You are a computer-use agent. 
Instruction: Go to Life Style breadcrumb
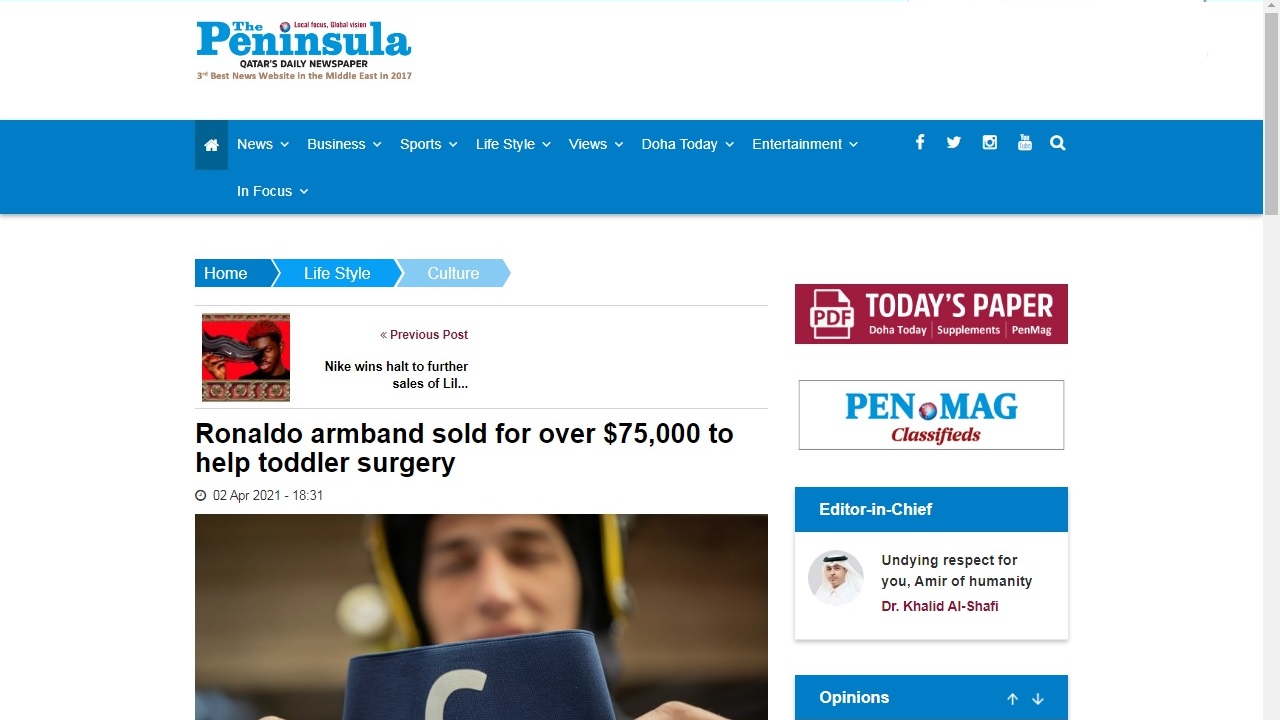click(x=337, y=273)
